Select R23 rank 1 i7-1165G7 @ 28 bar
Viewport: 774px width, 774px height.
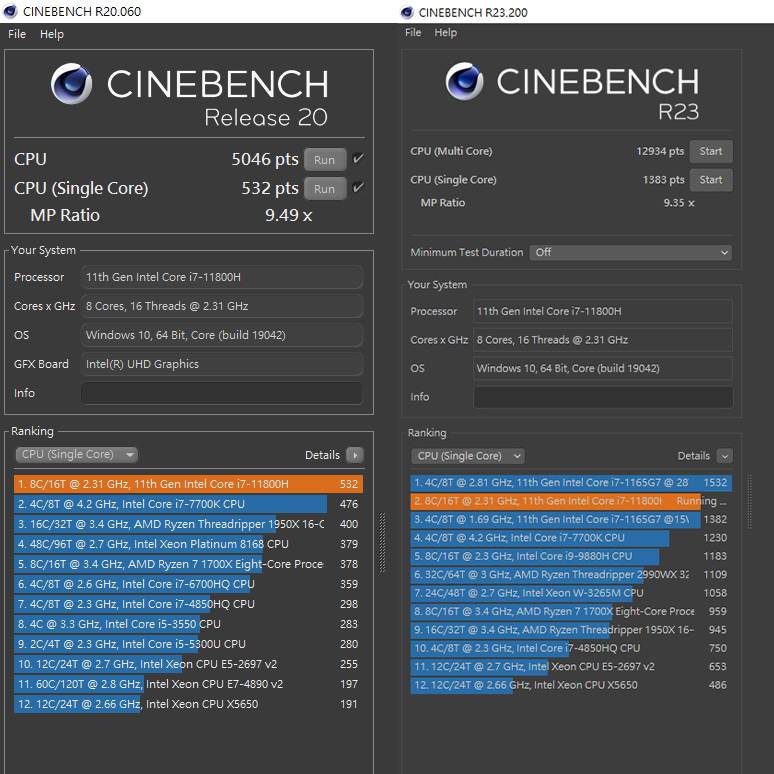[x=571, y=483]
